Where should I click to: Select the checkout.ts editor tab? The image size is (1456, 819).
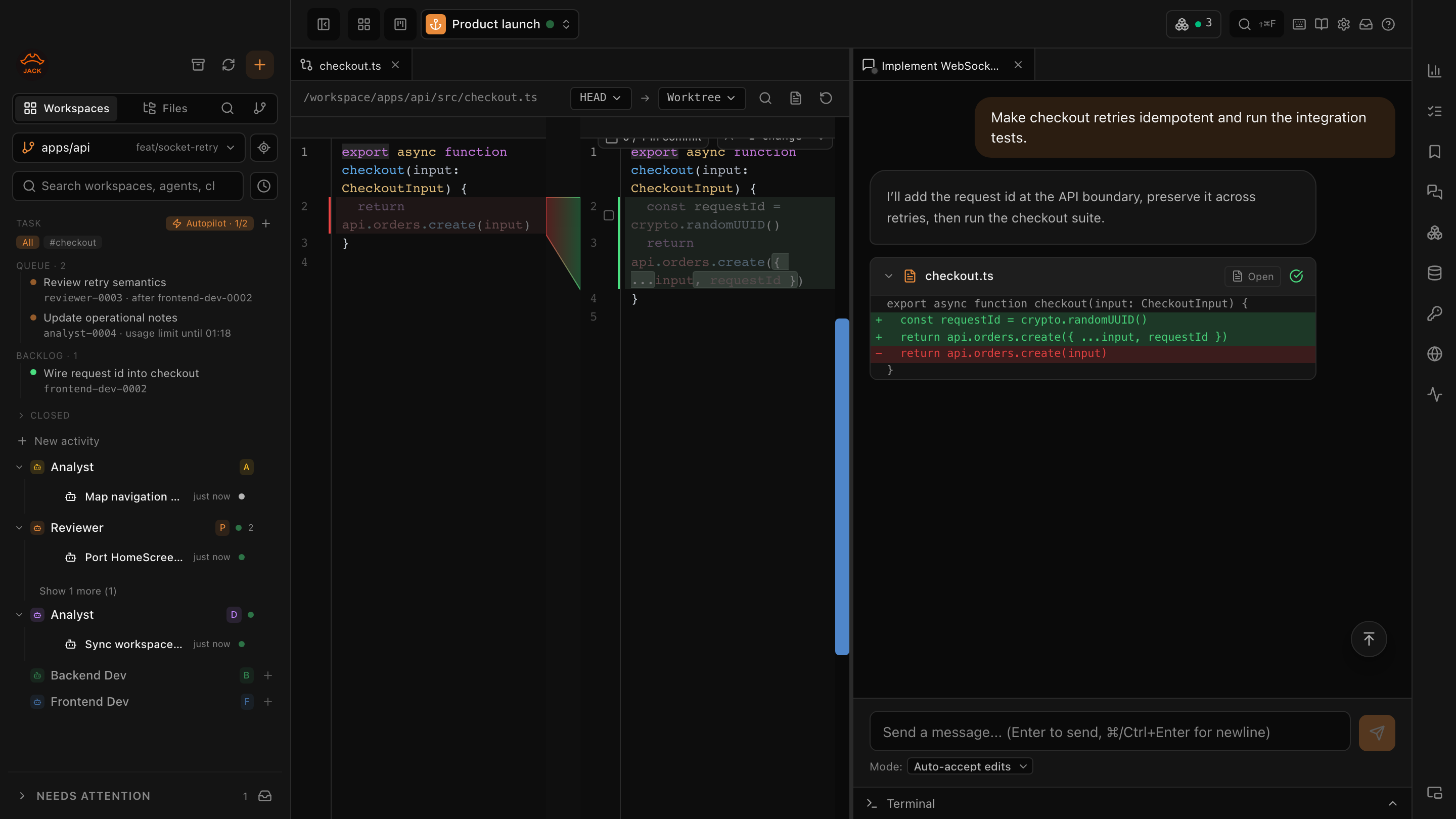[x=350, y=66]
